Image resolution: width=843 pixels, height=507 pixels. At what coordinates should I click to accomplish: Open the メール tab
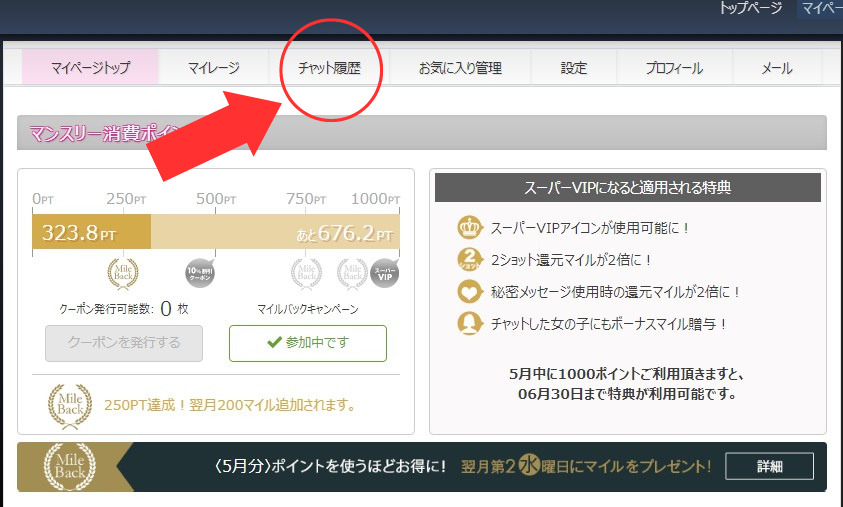[x=776, y=68]
